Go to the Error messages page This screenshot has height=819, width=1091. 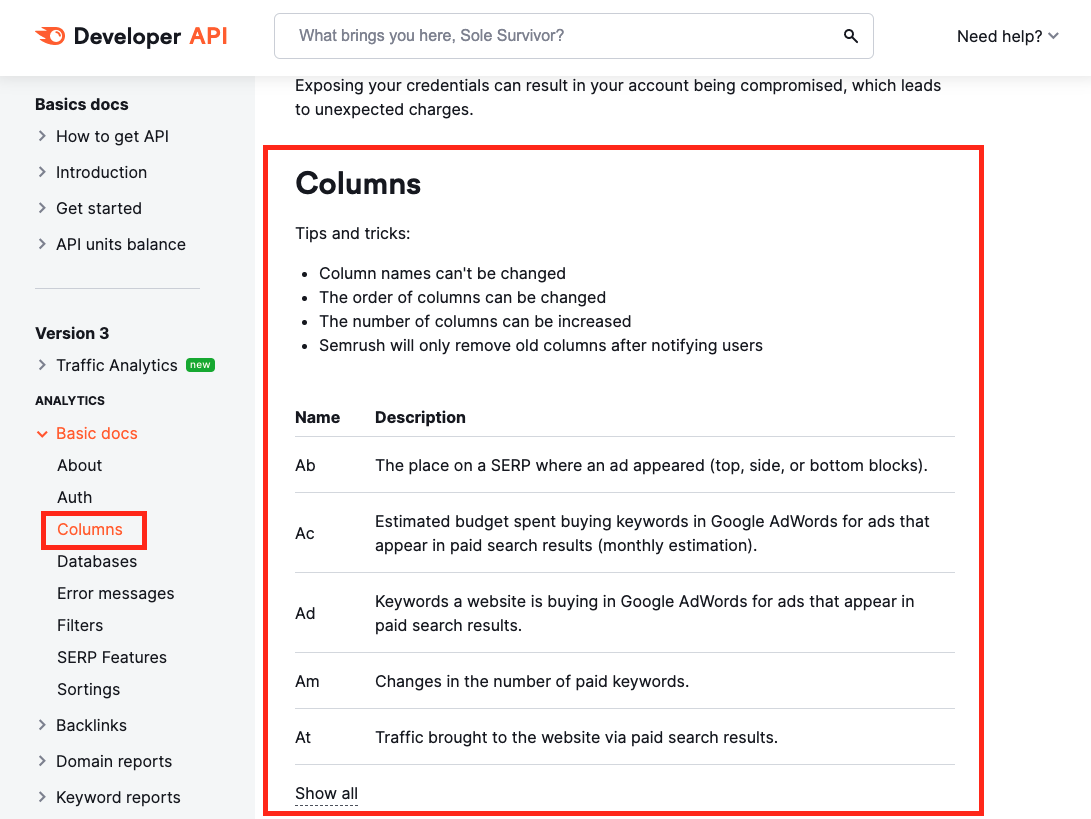pos(116,593)
